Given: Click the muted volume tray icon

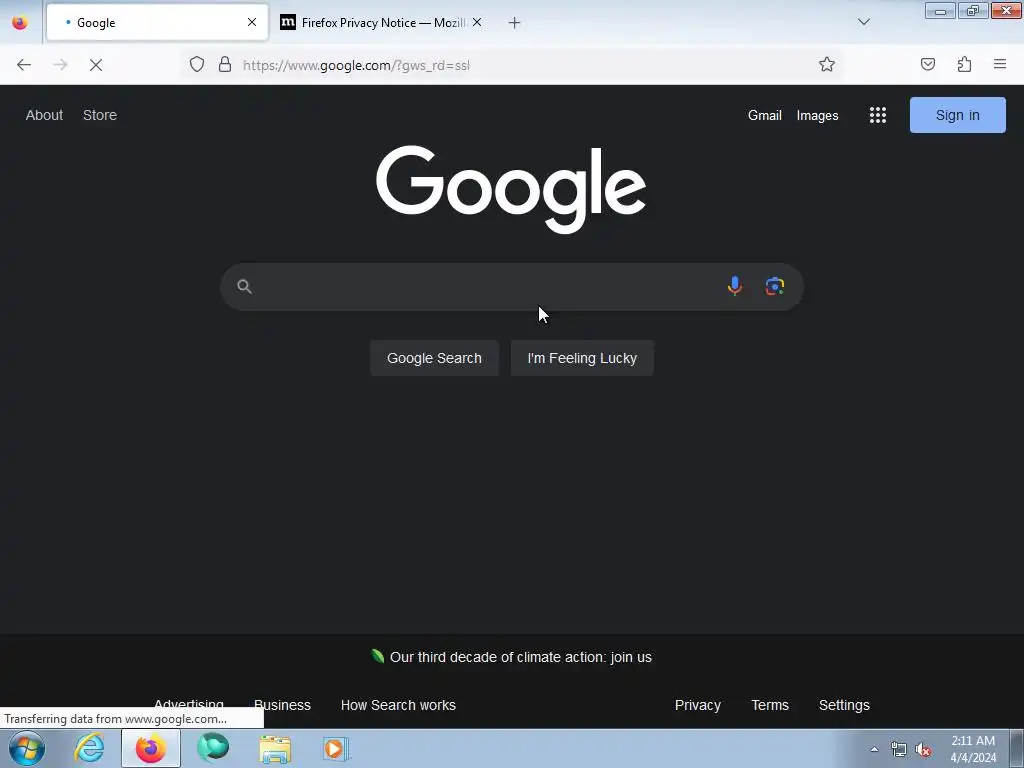Looking at the screenshot, I should 923,750.
